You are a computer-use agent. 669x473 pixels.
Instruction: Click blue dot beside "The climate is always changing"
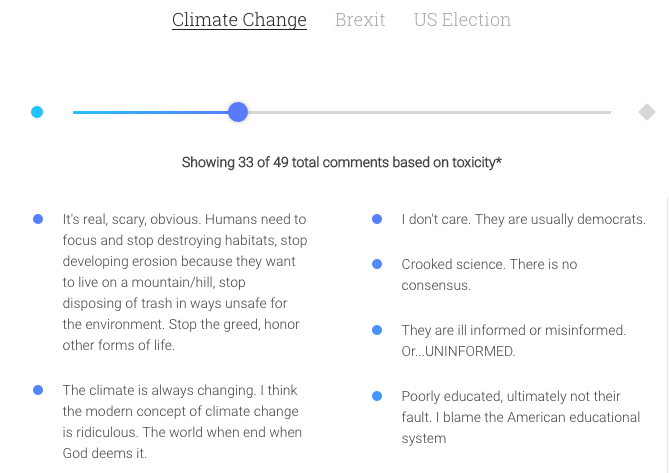coord(38,390)
